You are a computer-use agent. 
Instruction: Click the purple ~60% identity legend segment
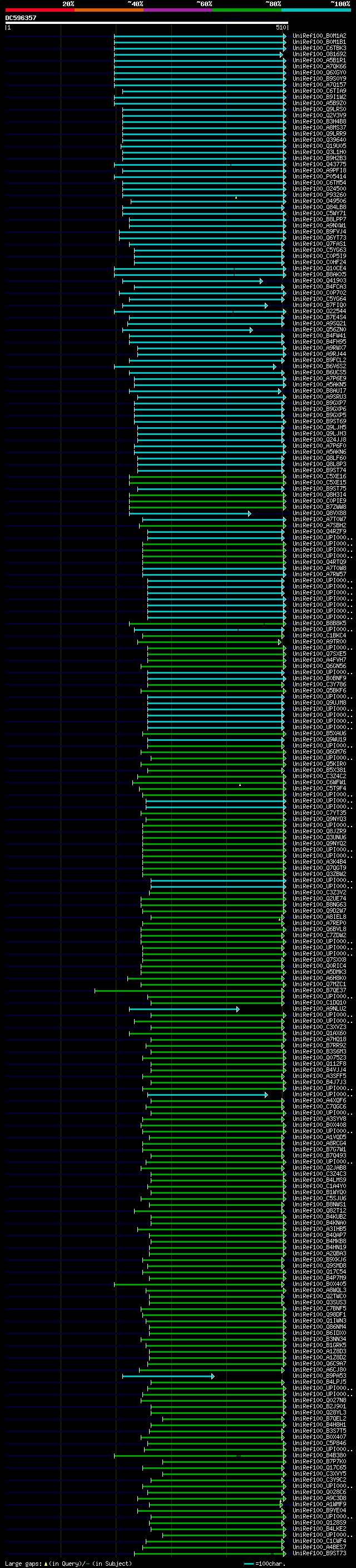(x=179, y=10)
